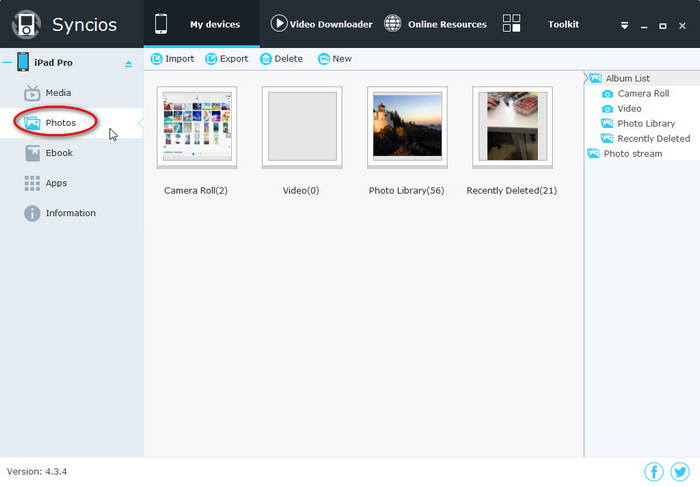The width and height of the screenshot is (700, 487).
Task: Open the Online Resources tab
Action: [435, 24]
